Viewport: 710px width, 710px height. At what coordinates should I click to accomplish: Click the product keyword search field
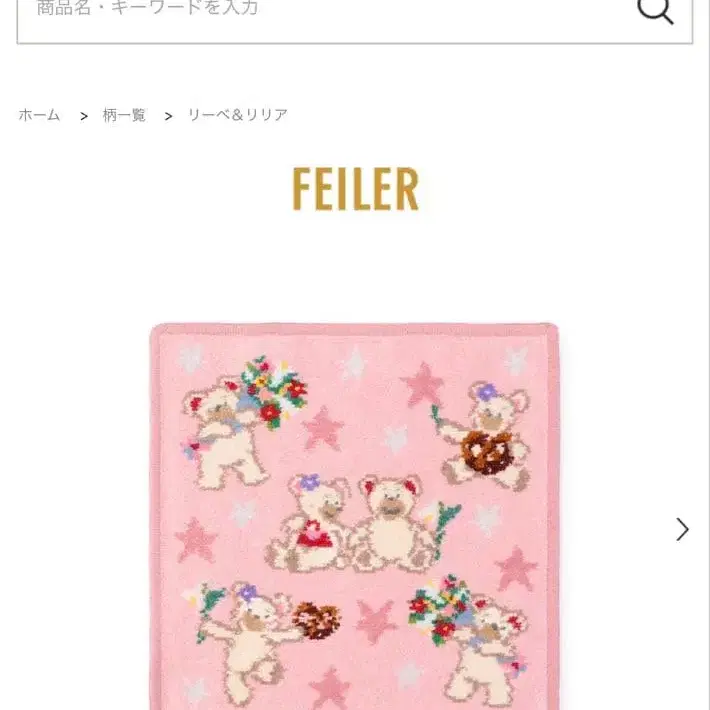355,18
